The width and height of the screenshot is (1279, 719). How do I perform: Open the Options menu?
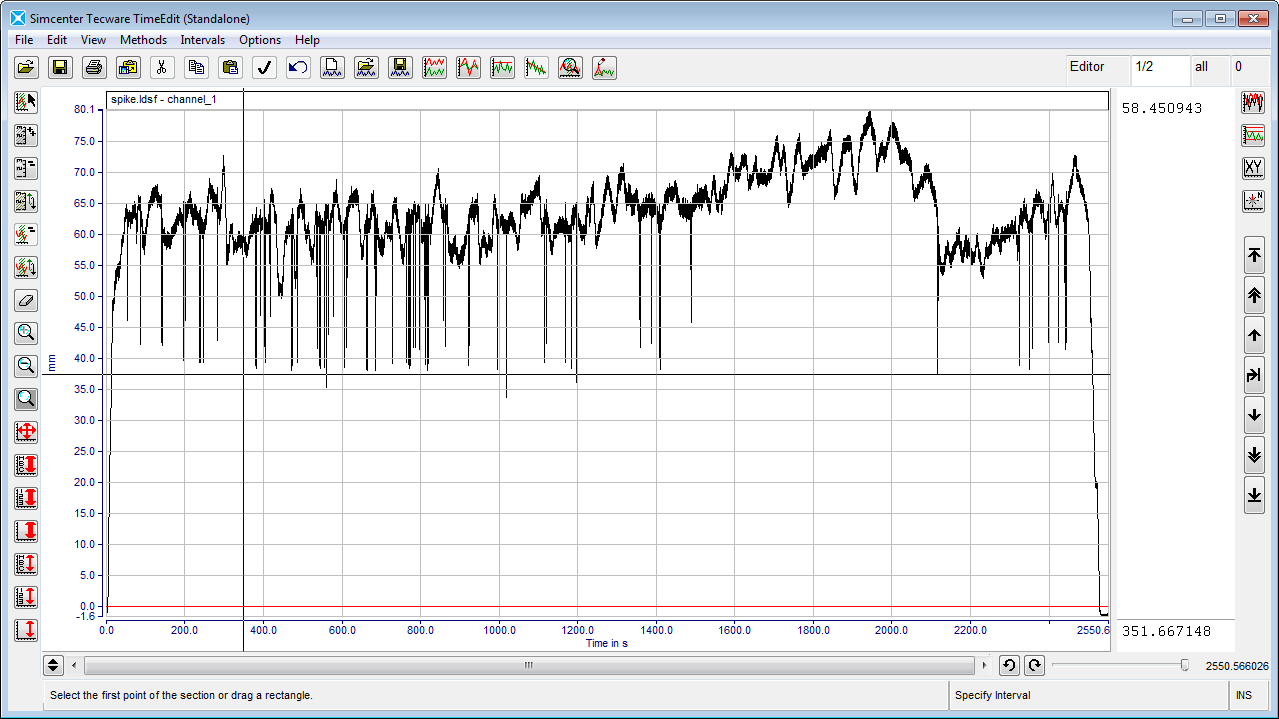pos(260,40)
